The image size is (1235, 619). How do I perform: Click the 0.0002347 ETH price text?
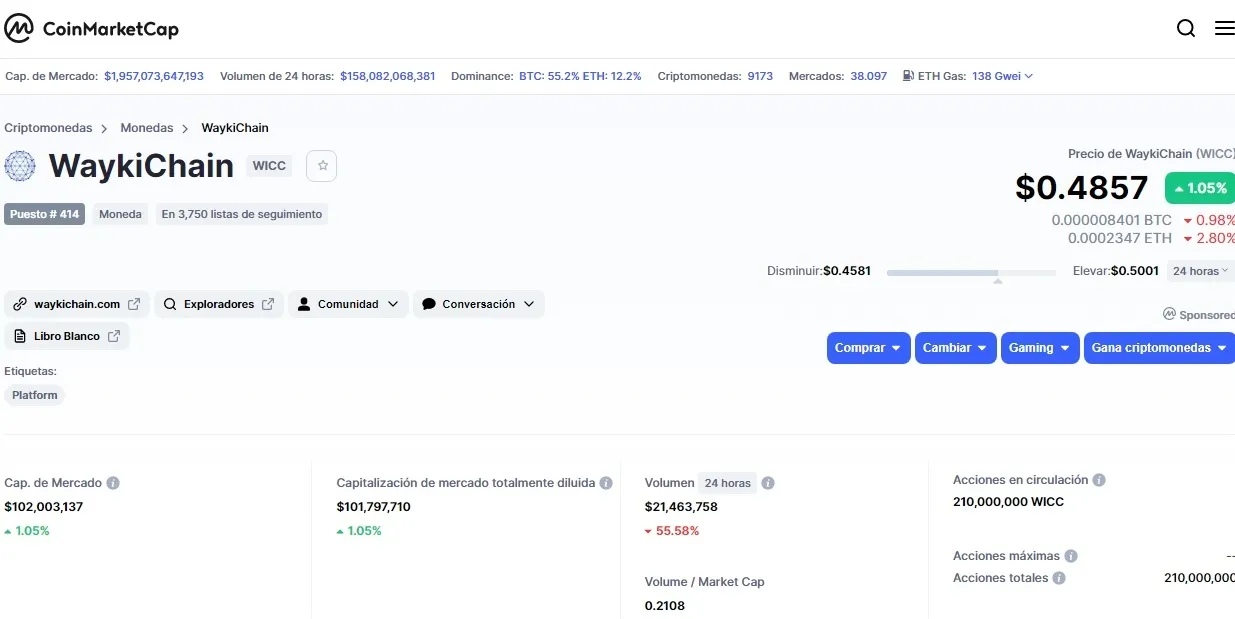(x=1120, y=238)
